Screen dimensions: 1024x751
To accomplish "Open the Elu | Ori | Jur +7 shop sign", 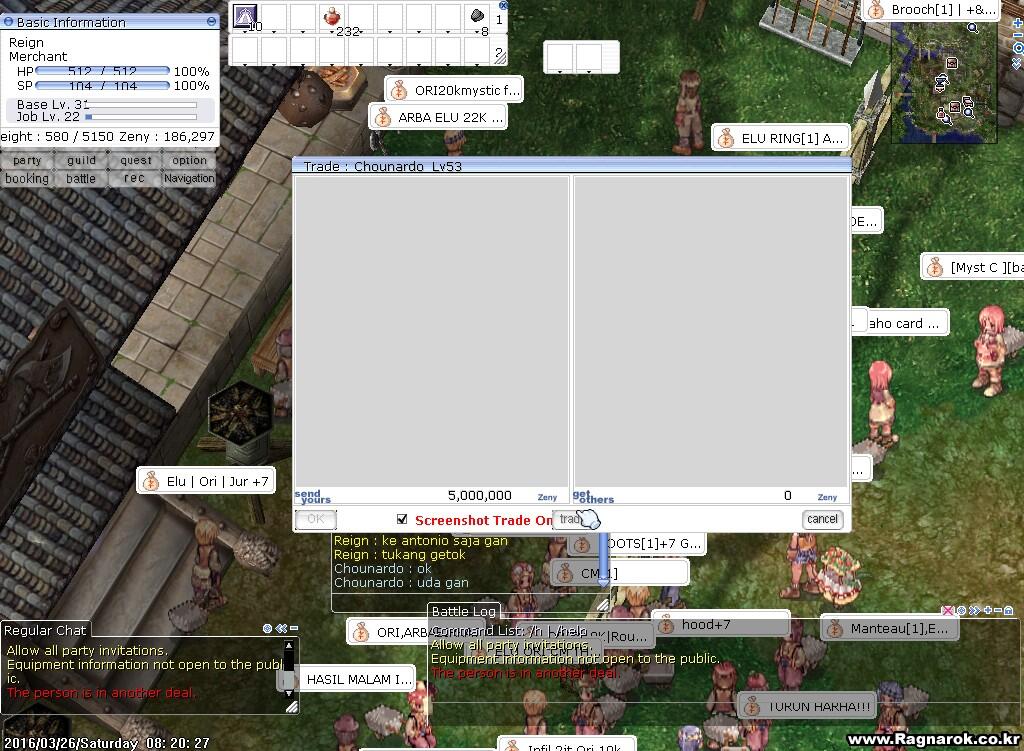I will pos(206,481).
